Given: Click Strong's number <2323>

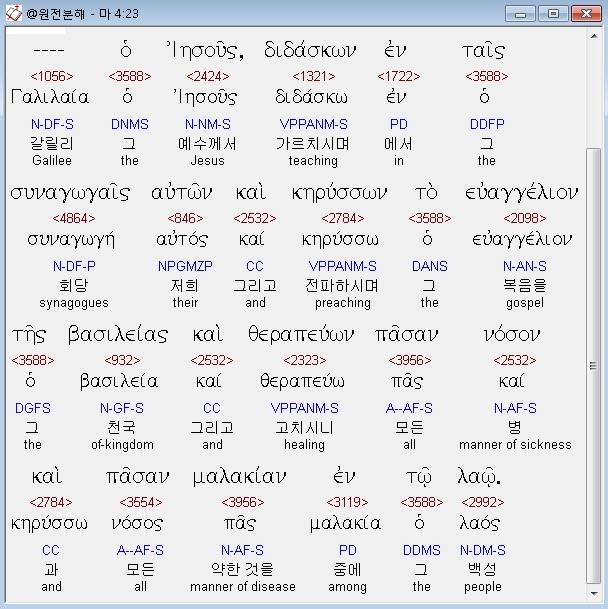Looking at the screenshot, I should point(305,360).
